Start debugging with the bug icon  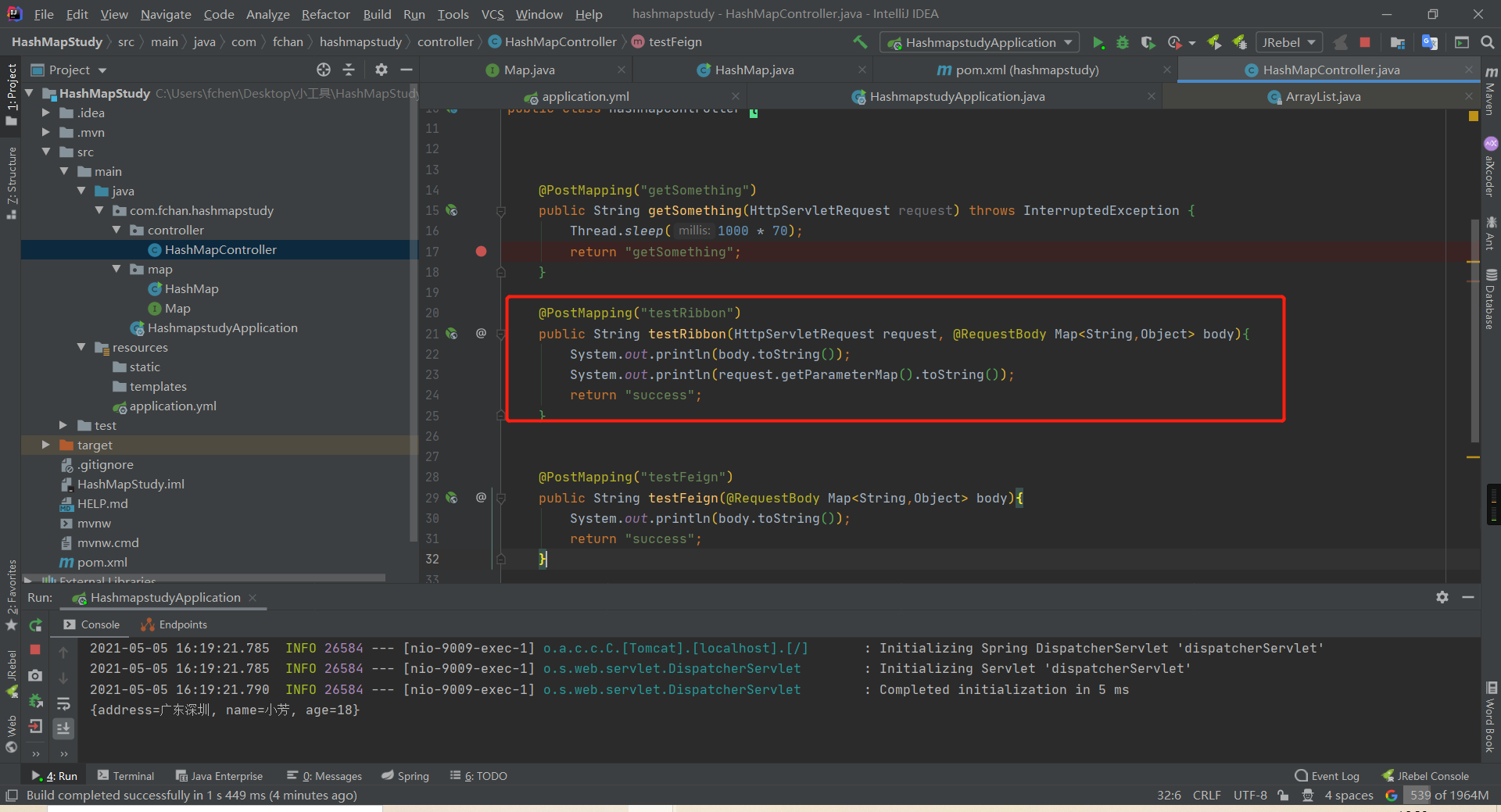[1123, 42]
